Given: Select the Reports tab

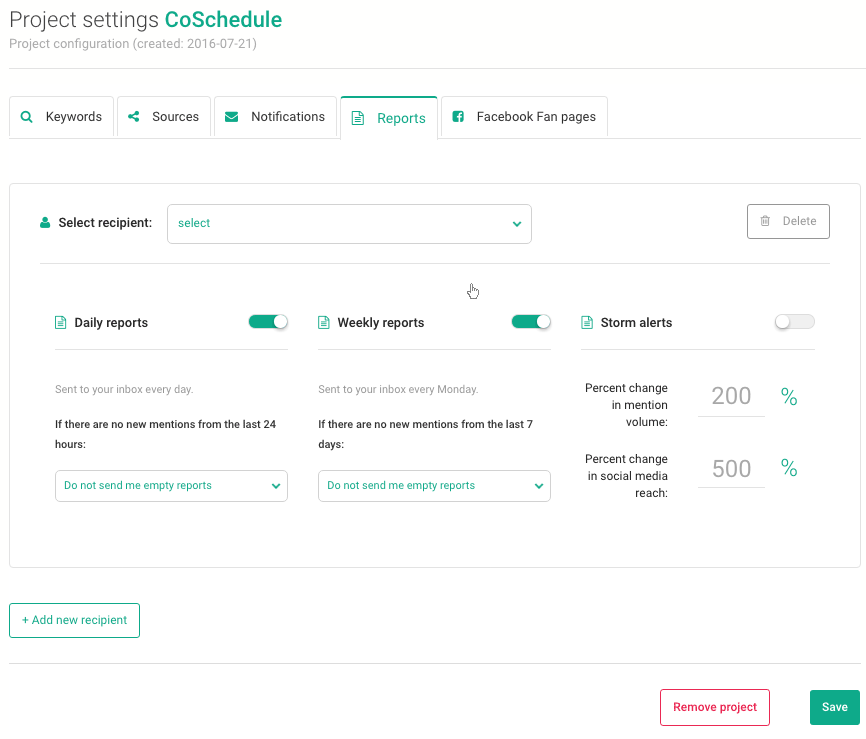Looking at the screenshot, I should coord(389,118).
